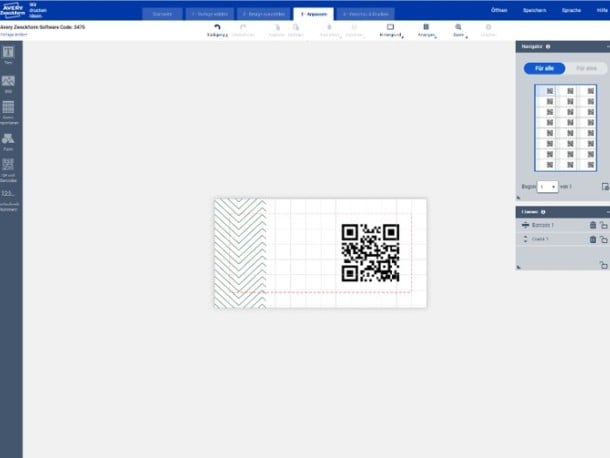610x458 pixels.
Task: Select the Bild image tool
Action: point(8,84)
